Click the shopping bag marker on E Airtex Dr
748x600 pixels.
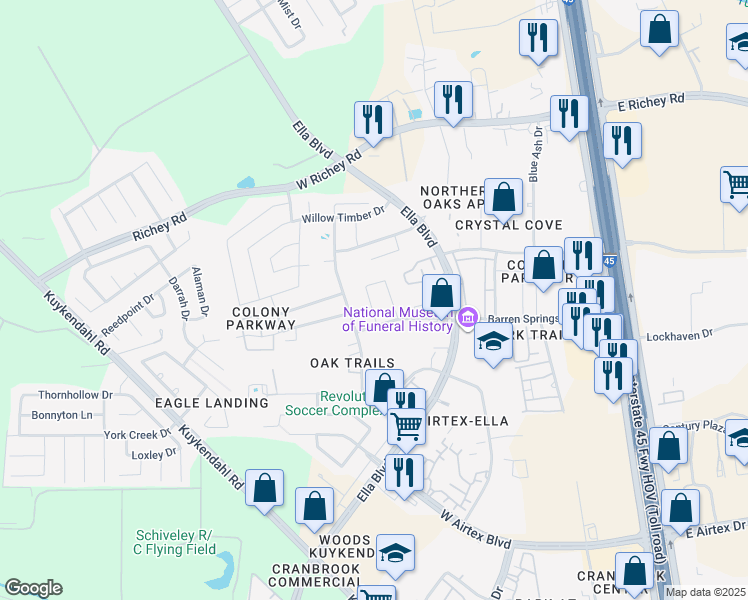coord(680,508)
